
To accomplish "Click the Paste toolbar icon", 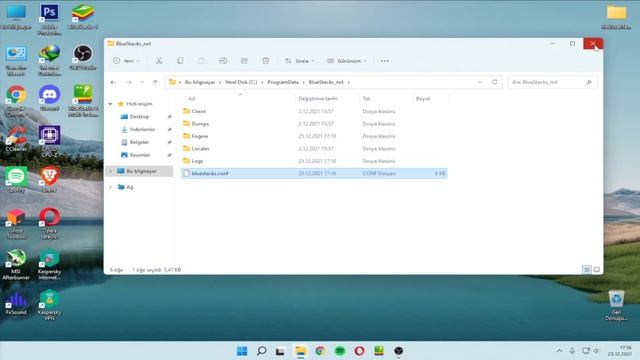I will pyautogui.click(x=202, y=61).
